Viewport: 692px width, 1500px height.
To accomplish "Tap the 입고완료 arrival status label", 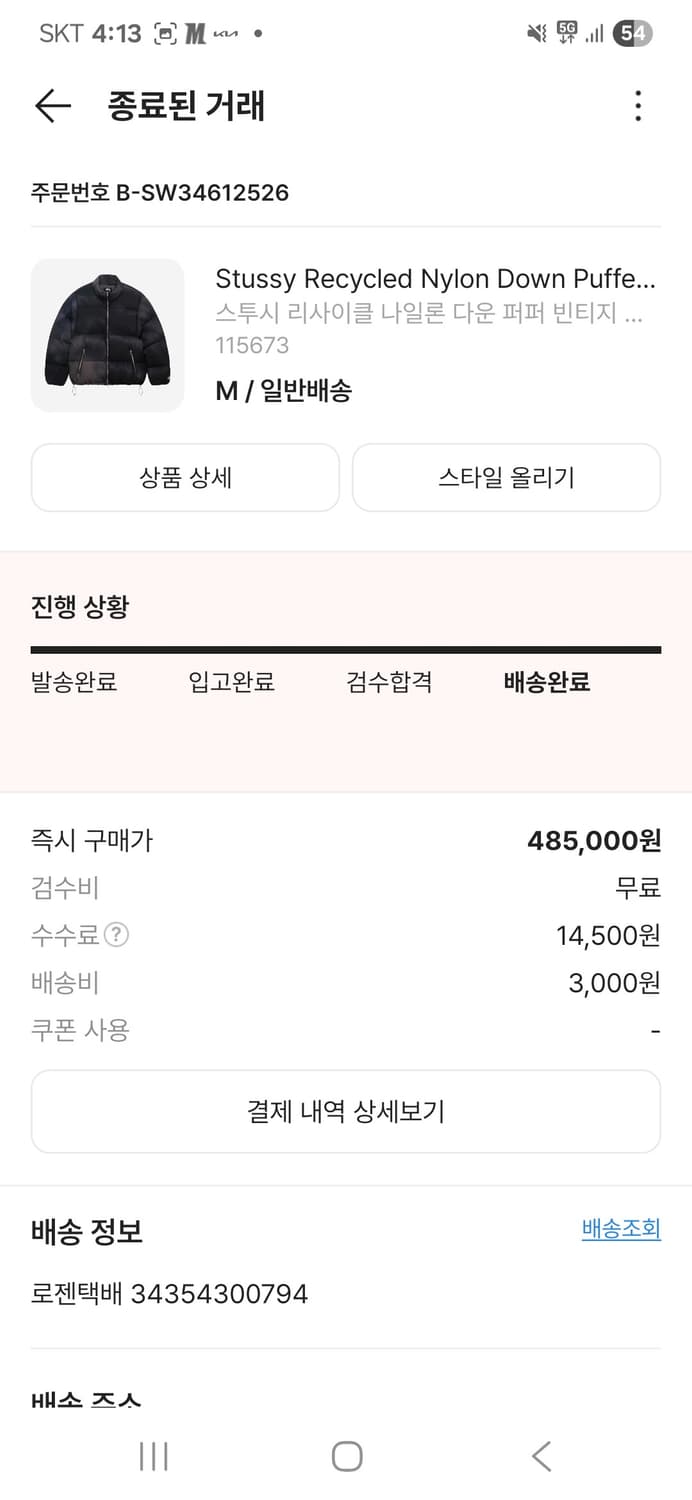I will pos(231,682).
